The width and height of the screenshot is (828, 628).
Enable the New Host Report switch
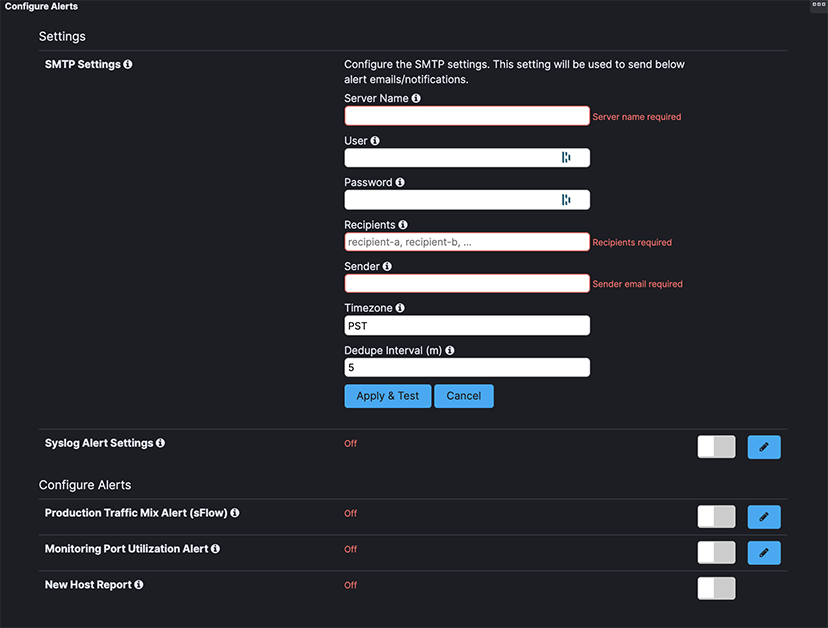[x=716, y=588]
